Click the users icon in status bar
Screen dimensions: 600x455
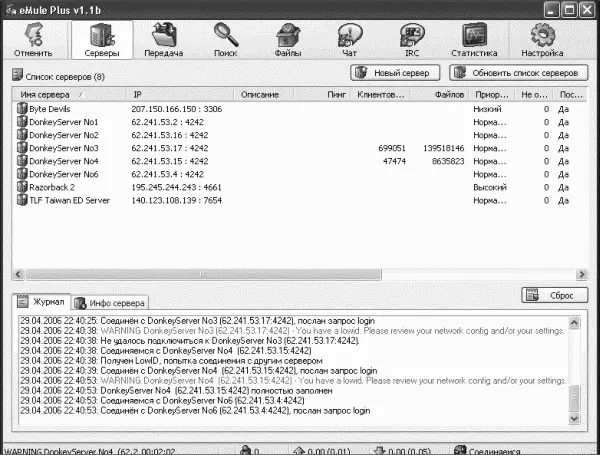tap(245, 451)
